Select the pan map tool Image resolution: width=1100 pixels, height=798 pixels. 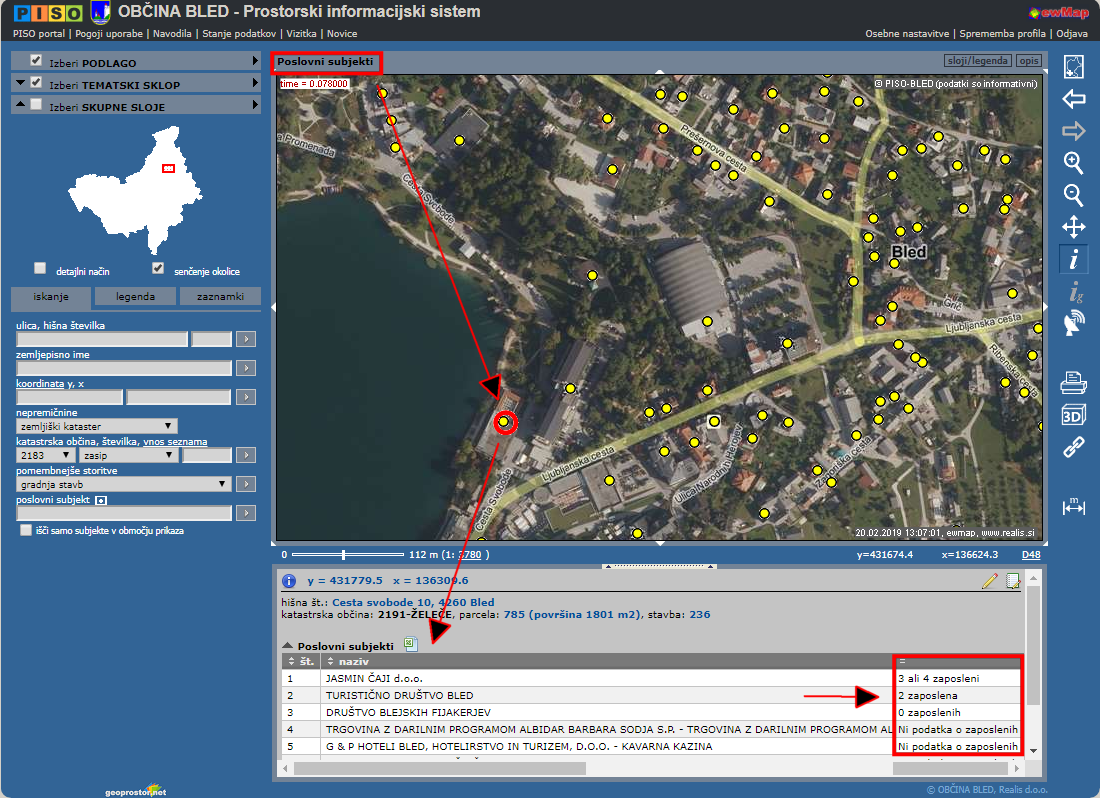tap(1073, 227)
